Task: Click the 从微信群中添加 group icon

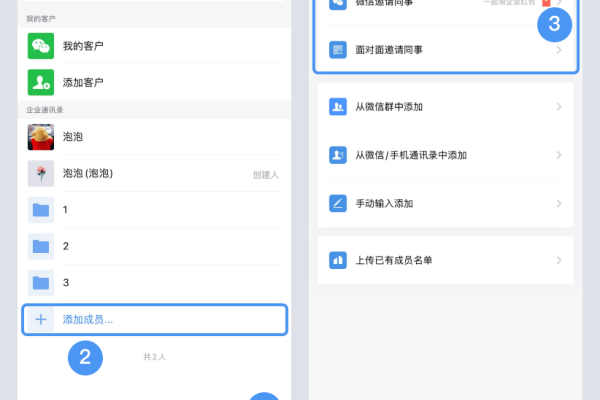Action: [338, 107]
